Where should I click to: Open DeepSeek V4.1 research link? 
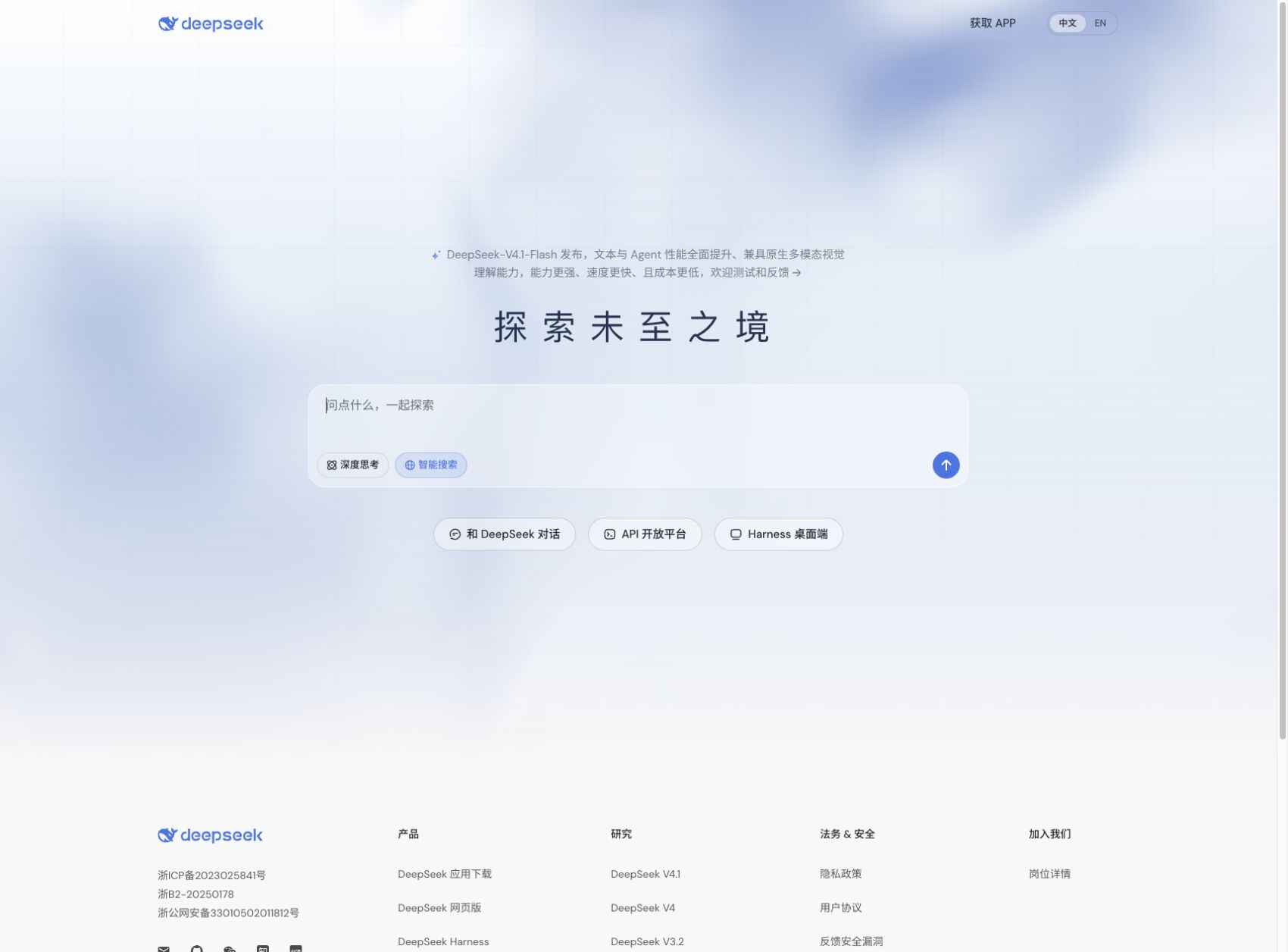click(646, 874)
